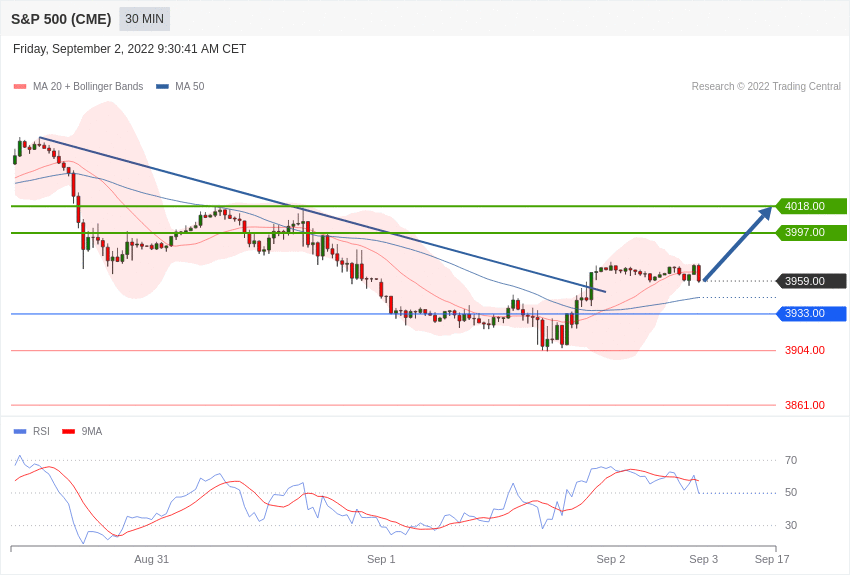Click the 3904.00 red support label
This screenshot has height=576, width=850.
click(805, 351)
